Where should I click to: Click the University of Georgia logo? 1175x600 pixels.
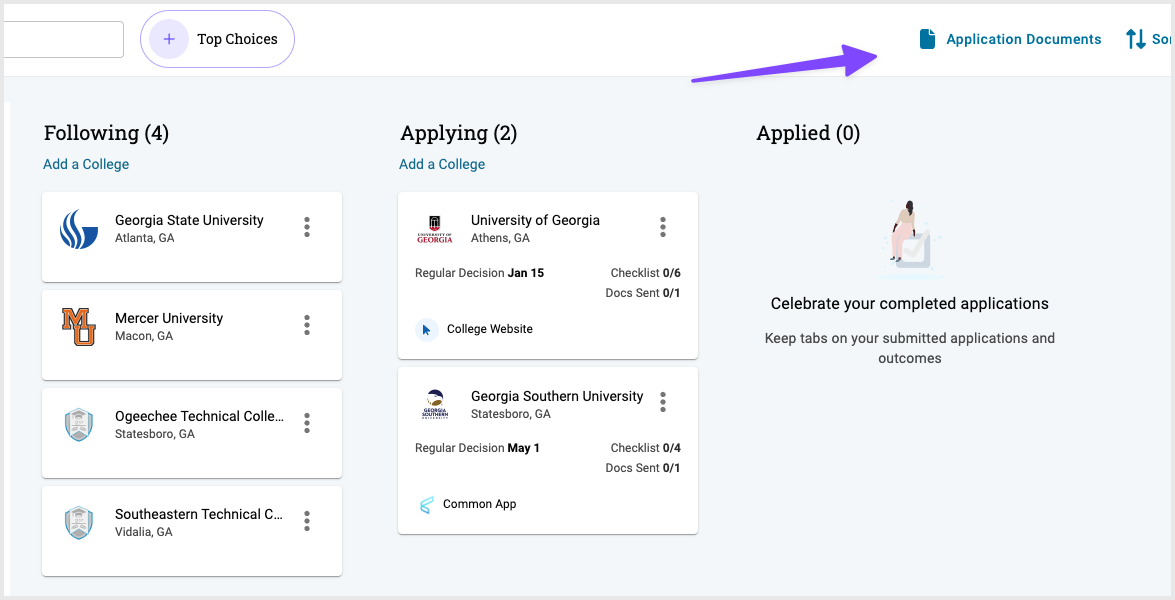tap(435, 229)
